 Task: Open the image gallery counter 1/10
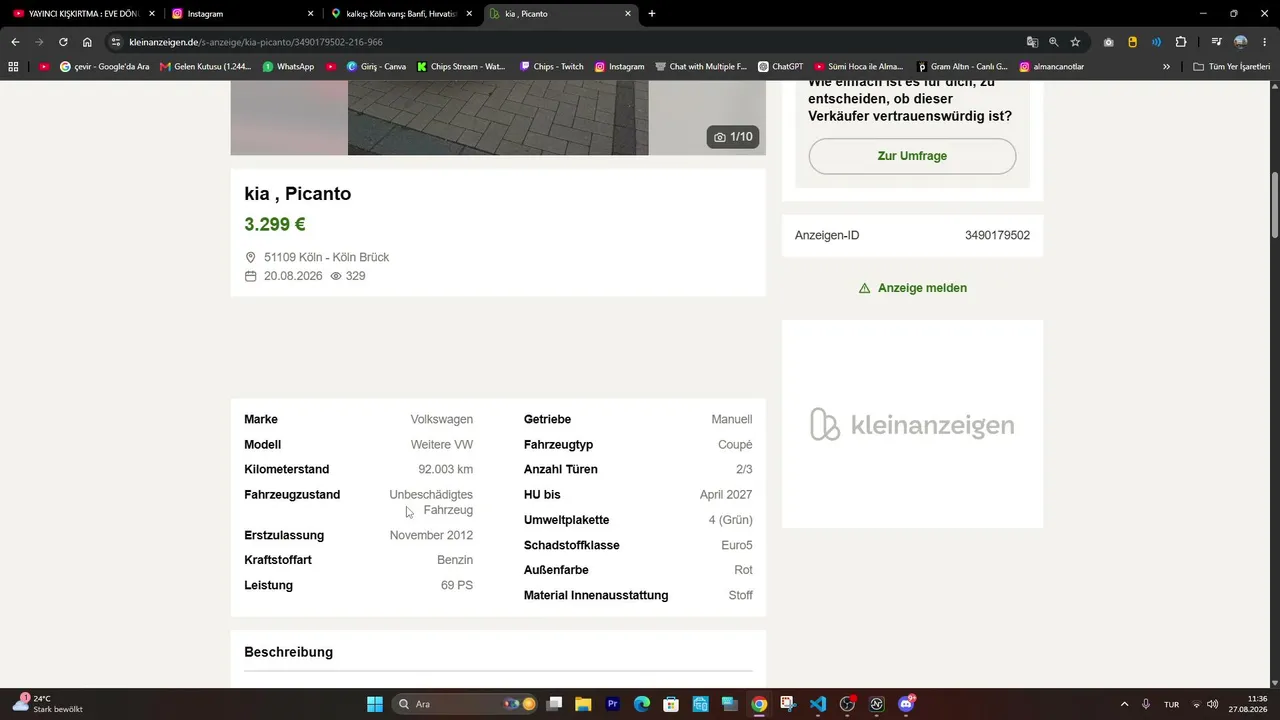coord(733,137)
